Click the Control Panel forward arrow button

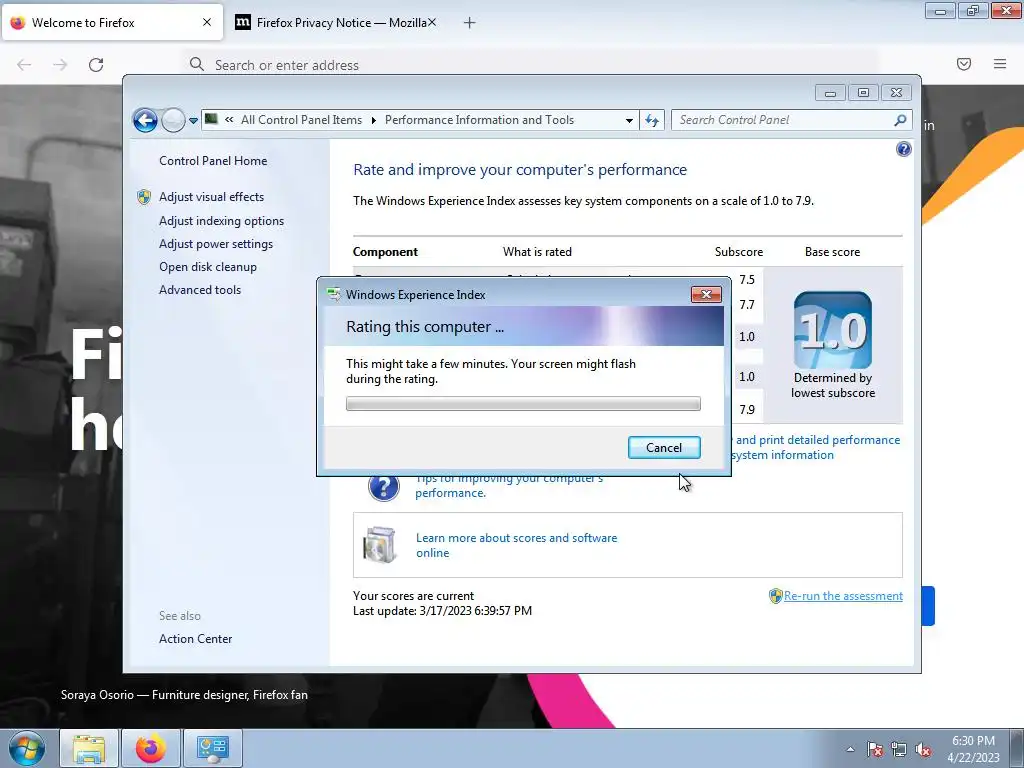173,120
